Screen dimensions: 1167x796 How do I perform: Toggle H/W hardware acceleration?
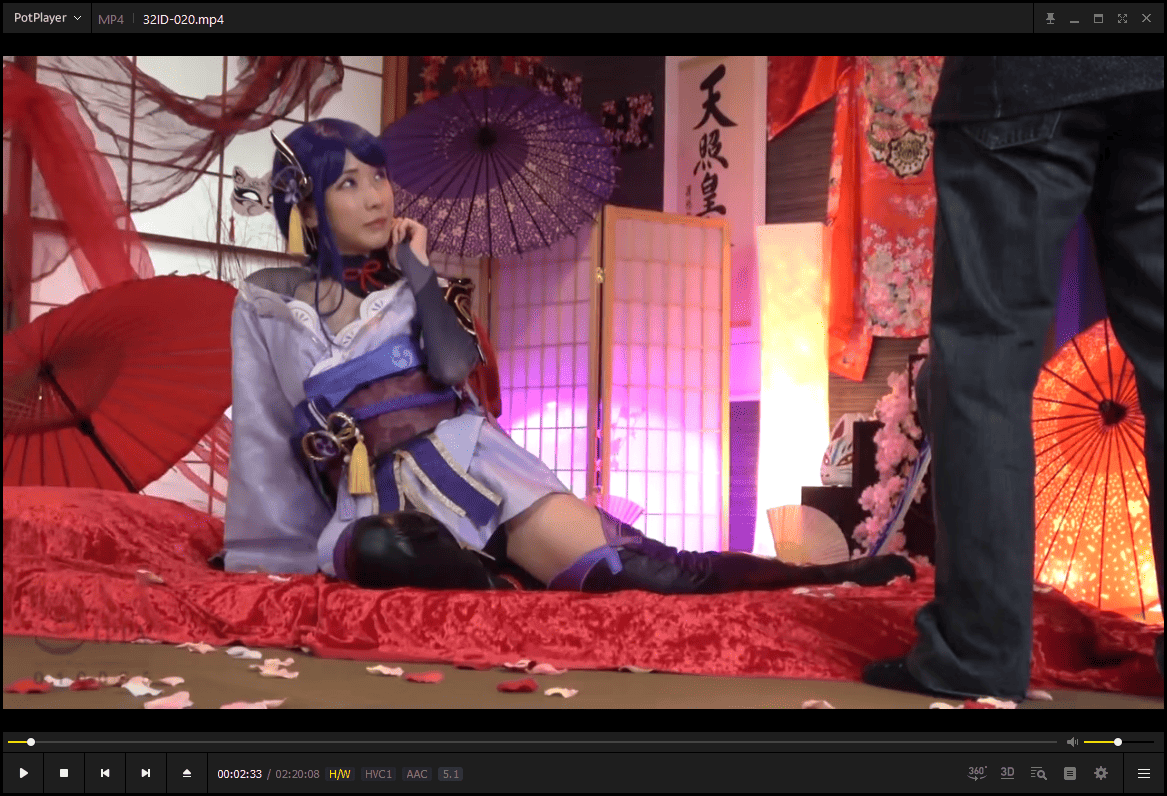(x=339, y=774)
